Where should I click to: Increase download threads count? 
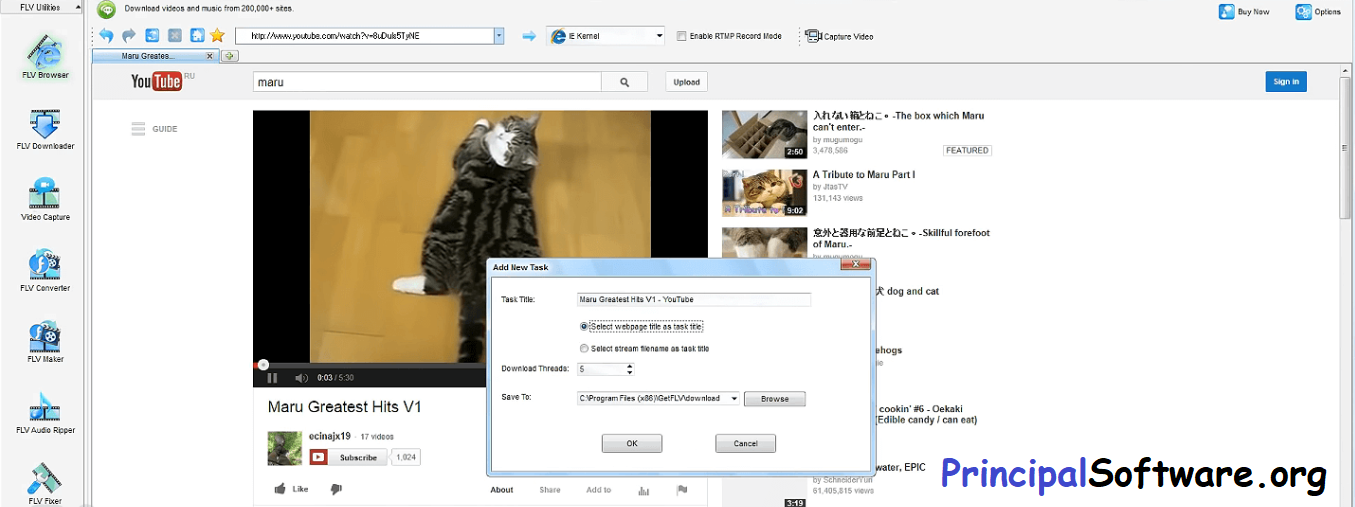(629, 366)
